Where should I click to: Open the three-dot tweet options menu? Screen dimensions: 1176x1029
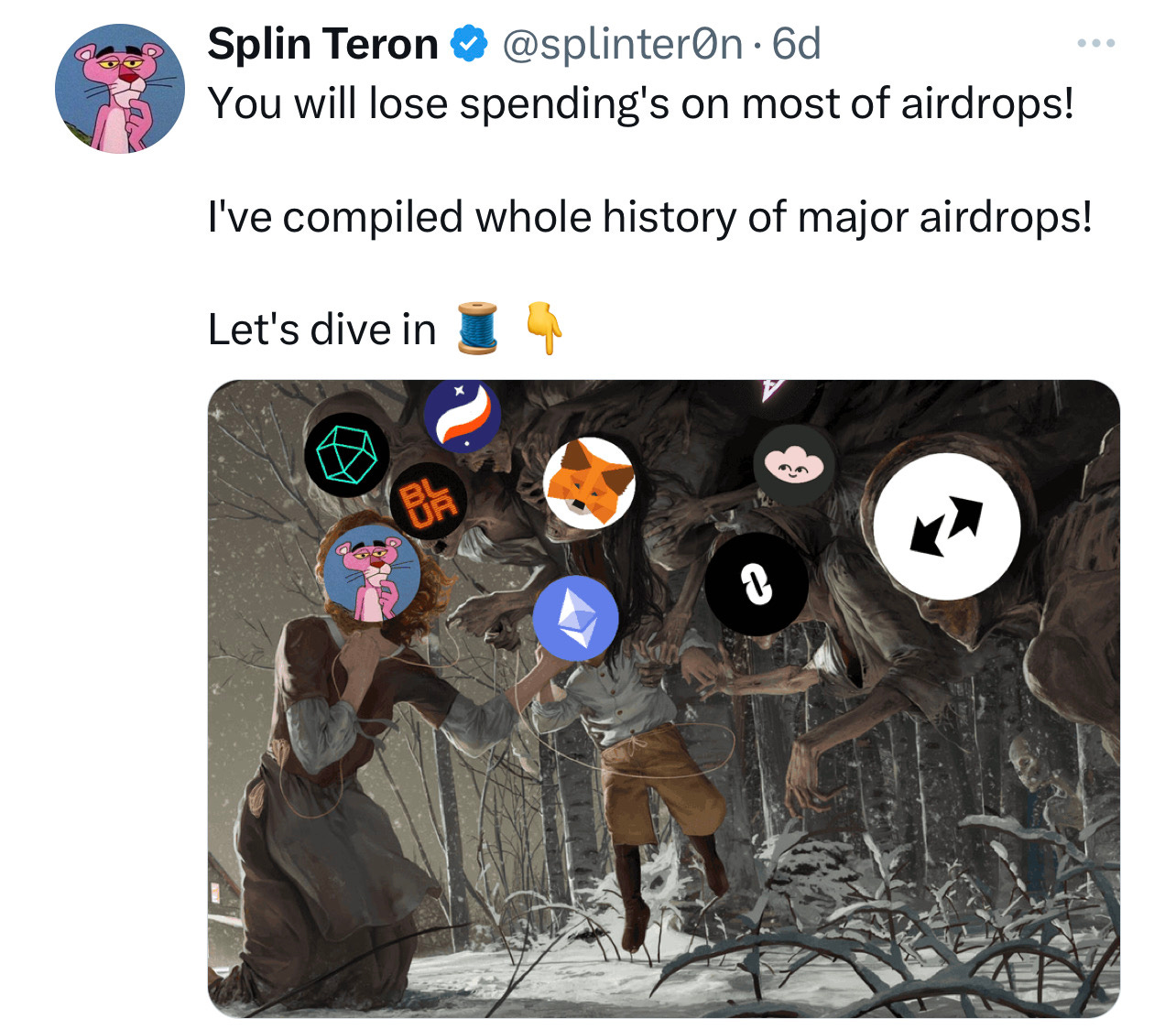tap(1095, 43)
